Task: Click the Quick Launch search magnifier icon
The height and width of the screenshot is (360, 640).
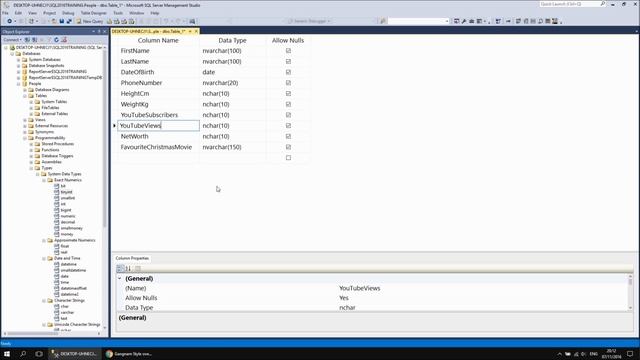Action: [x=602, y=4]
